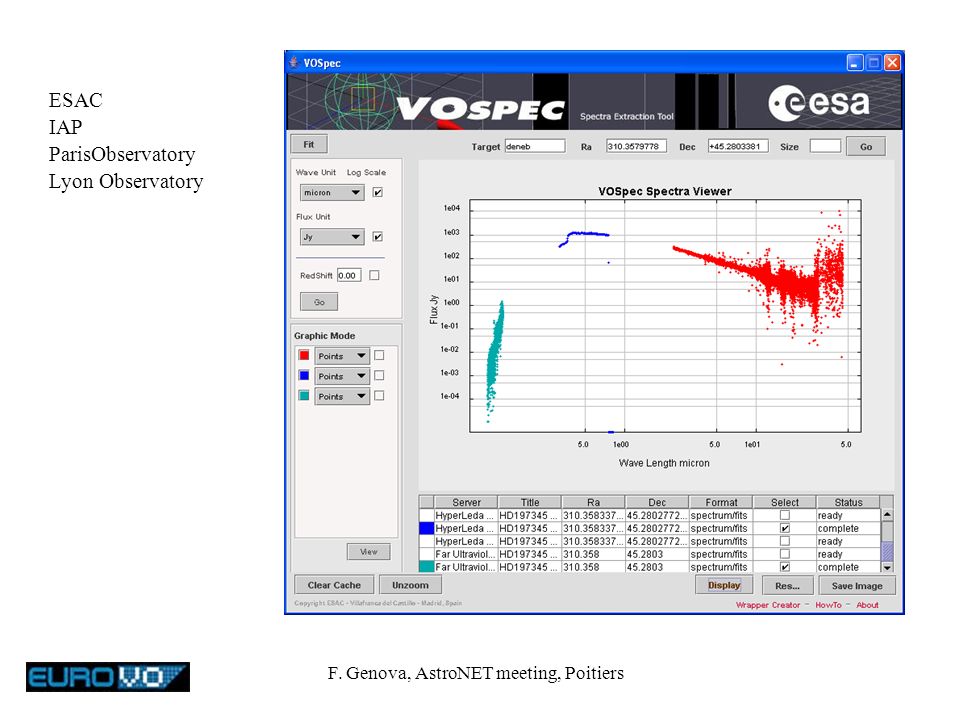Check the box beside red Points dropdown
The height and width of the screenshot is (720, 960).
point(379,355)
